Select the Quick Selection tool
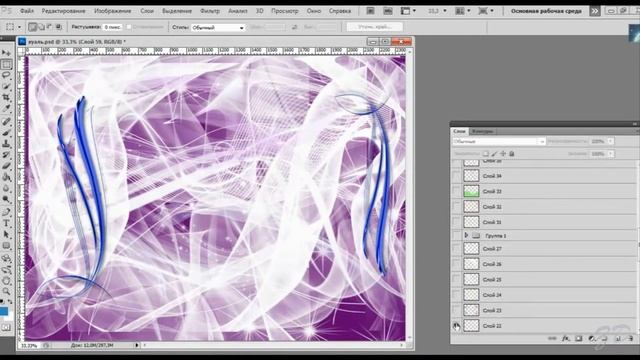The image size is (640, 360). (x=6, y=87)
